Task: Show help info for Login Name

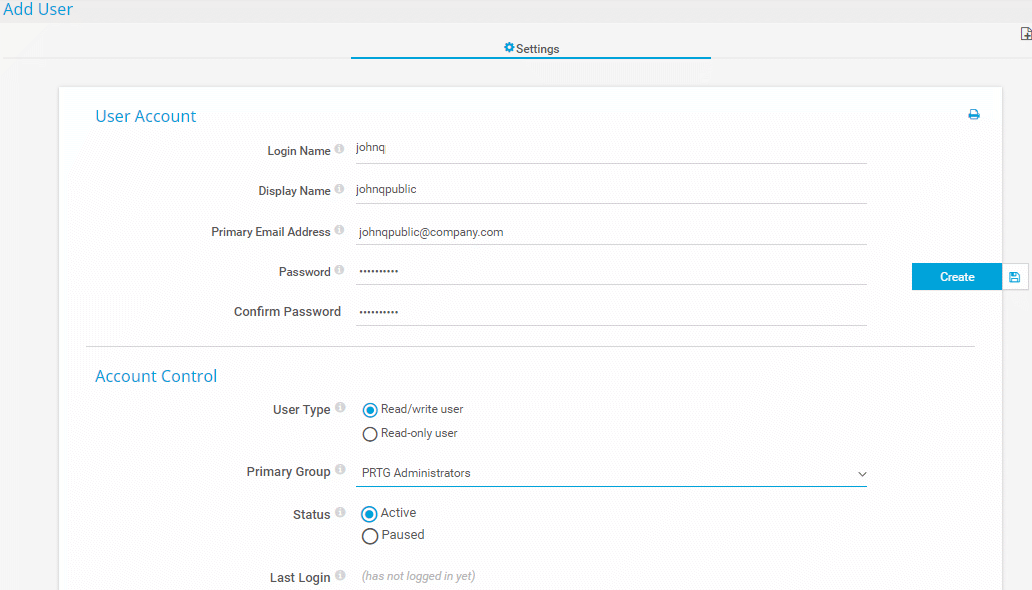Action: coord(339,149)
